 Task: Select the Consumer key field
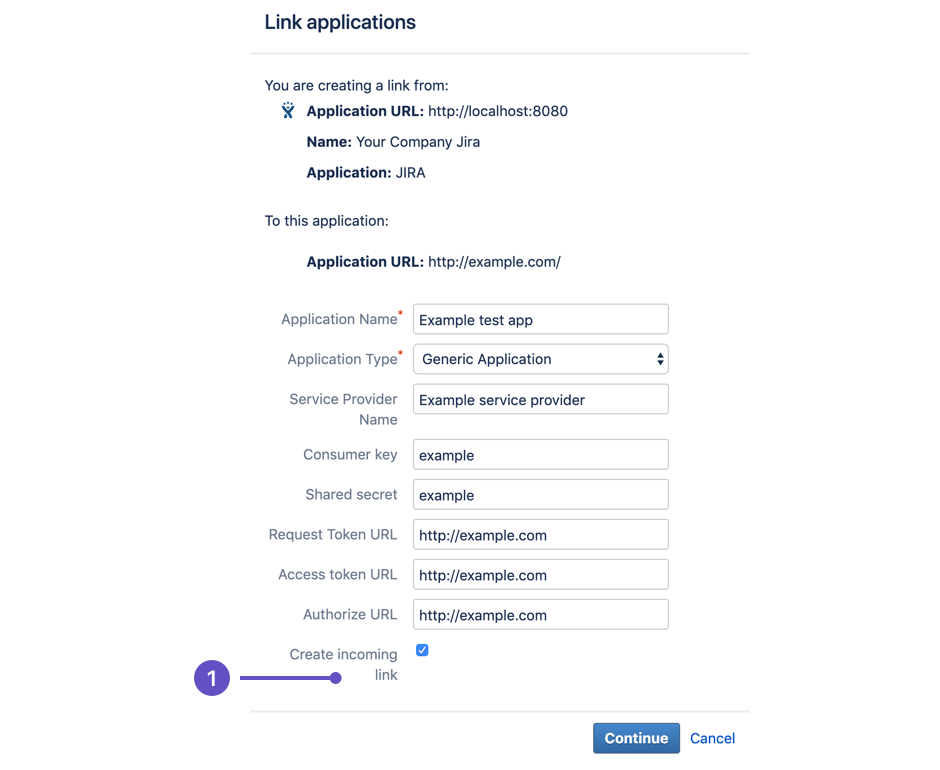click(540, 454)
